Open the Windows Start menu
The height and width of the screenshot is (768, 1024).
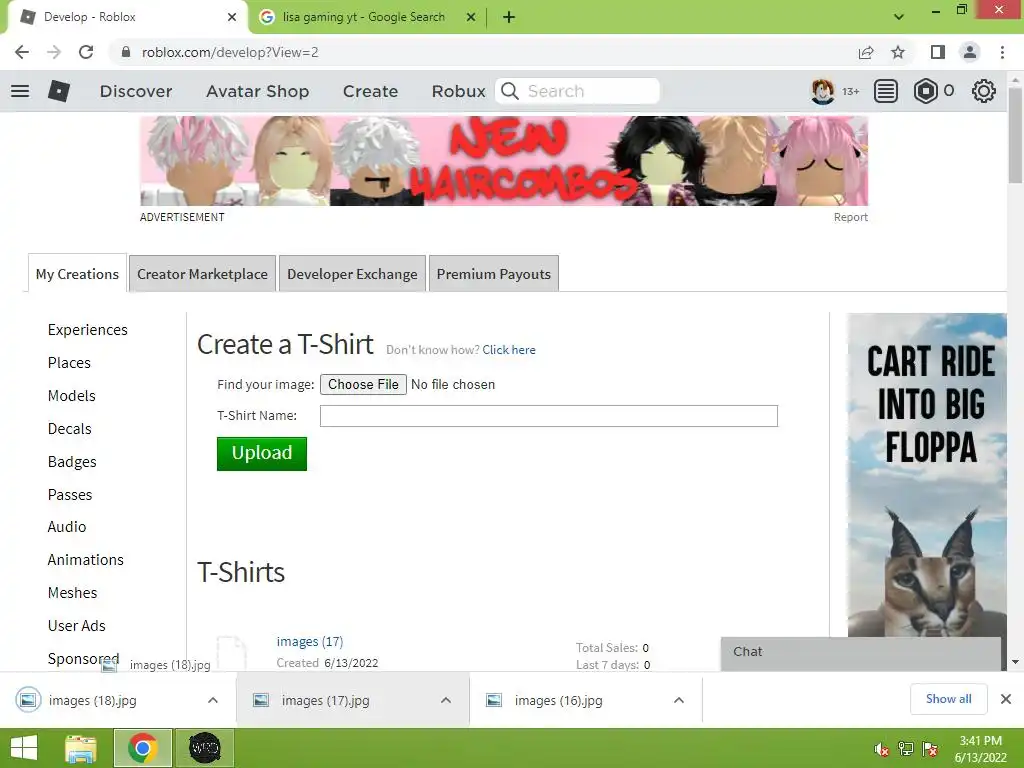(x=24, y=748)
